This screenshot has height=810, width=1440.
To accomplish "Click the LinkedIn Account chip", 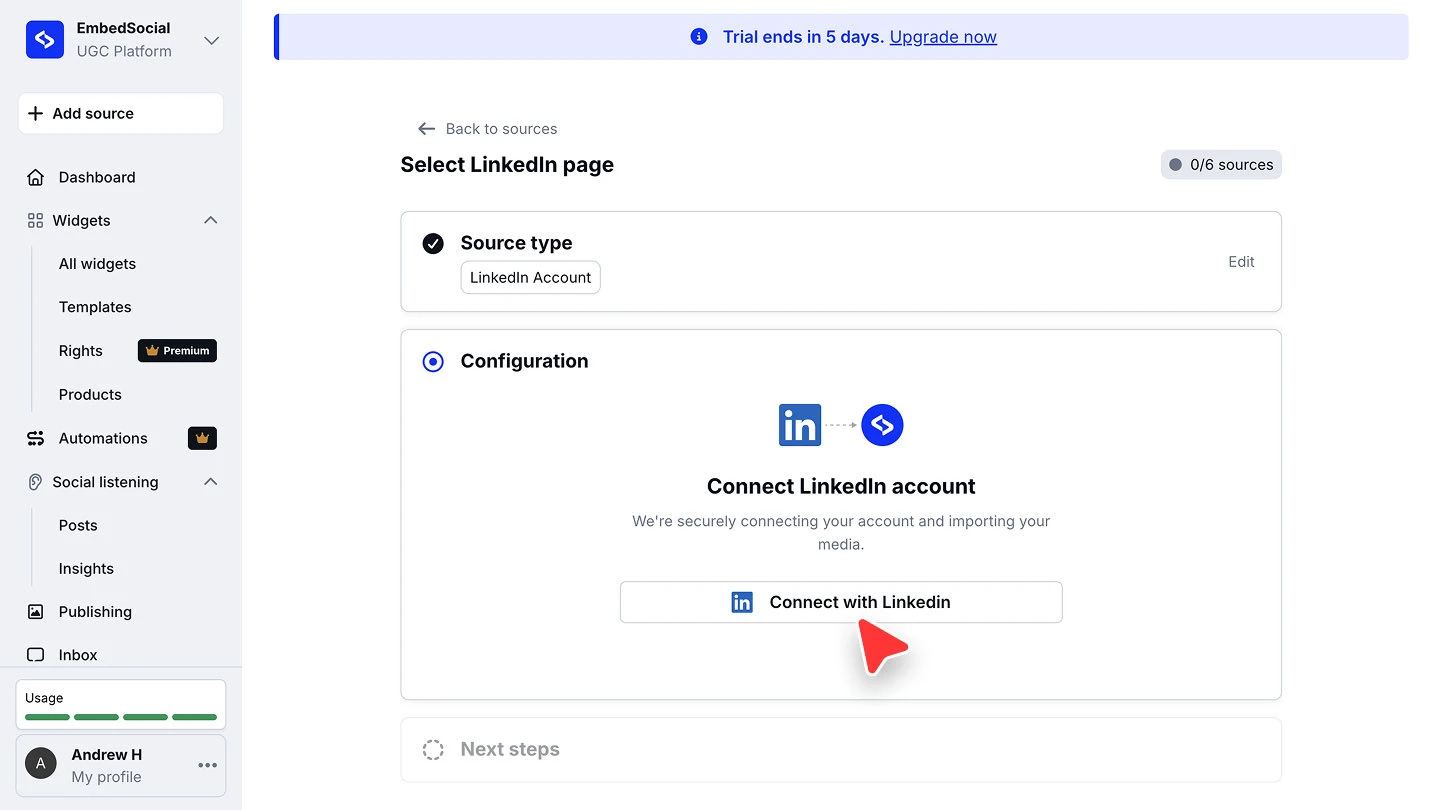I will pos(530,277).
